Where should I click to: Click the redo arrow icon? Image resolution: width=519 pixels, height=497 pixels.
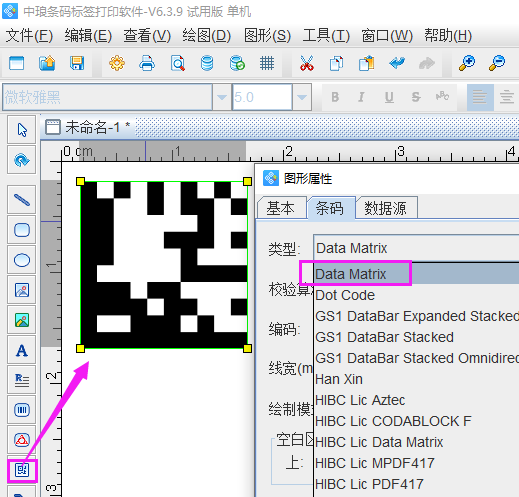click(x=427, y=63)
